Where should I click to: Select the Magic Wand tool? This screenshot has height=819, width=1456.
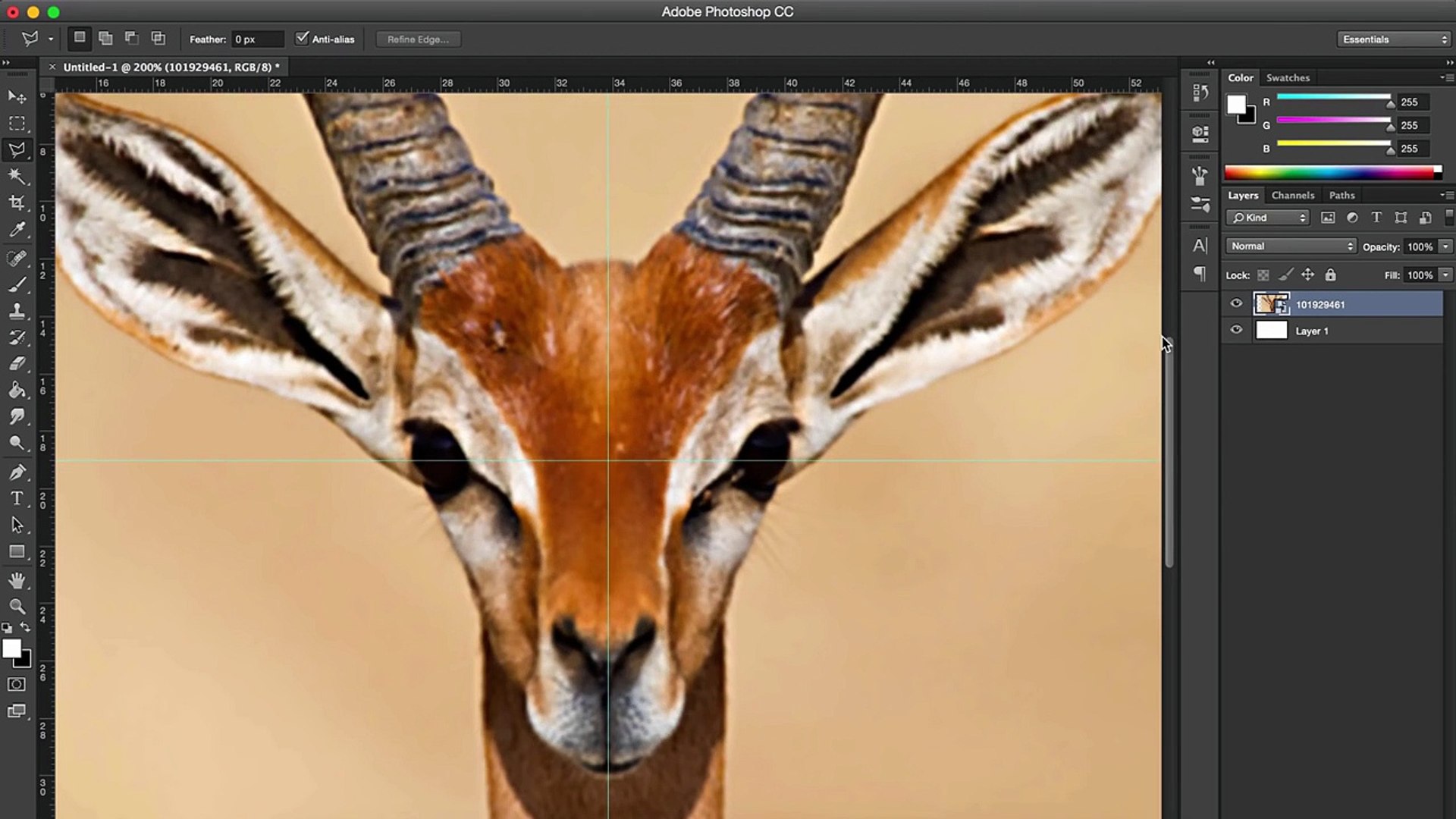click(17, 177)
